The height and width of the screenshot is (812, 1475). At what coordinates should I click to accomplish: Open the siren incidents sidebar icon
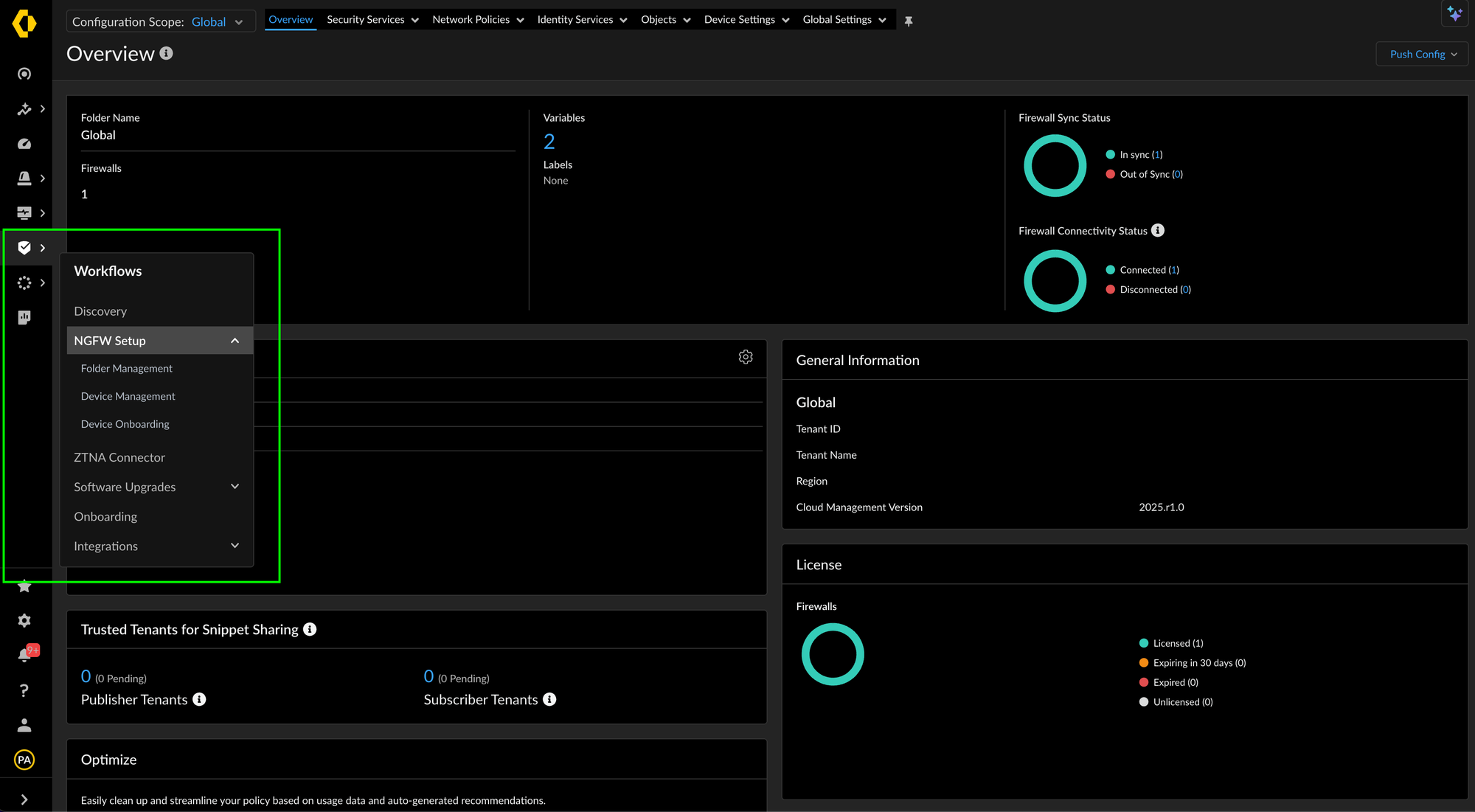pyautogui.click(x=24, y=178)
